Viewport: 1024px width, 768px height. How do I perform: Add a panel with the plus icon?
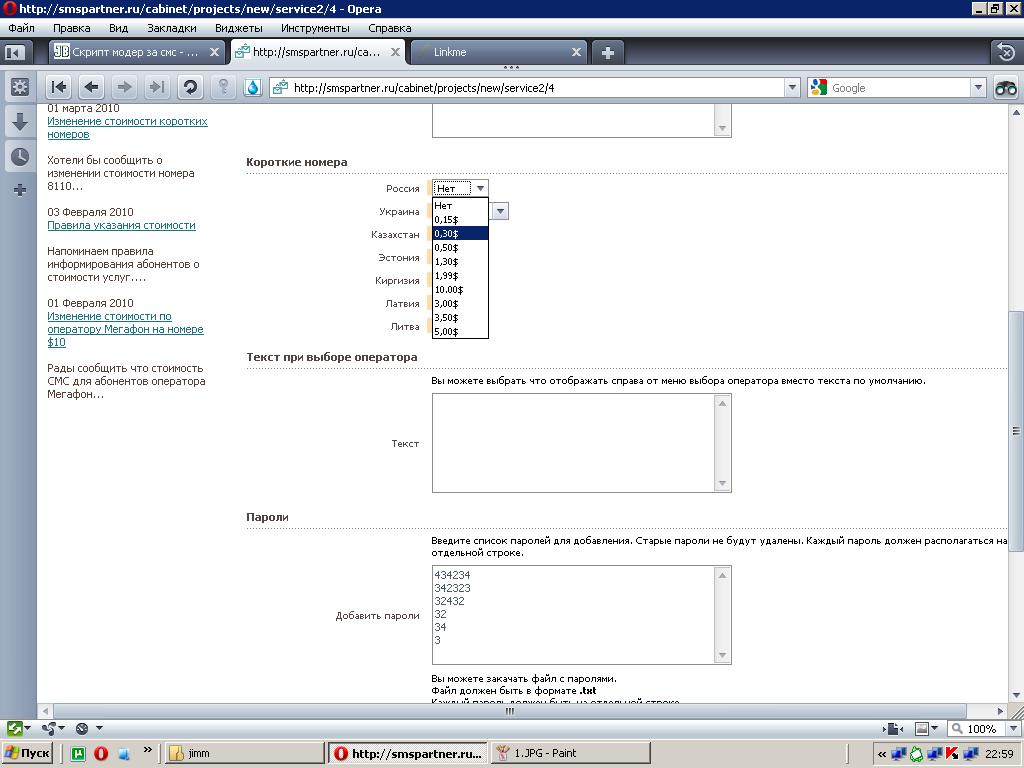pos(20,191)
